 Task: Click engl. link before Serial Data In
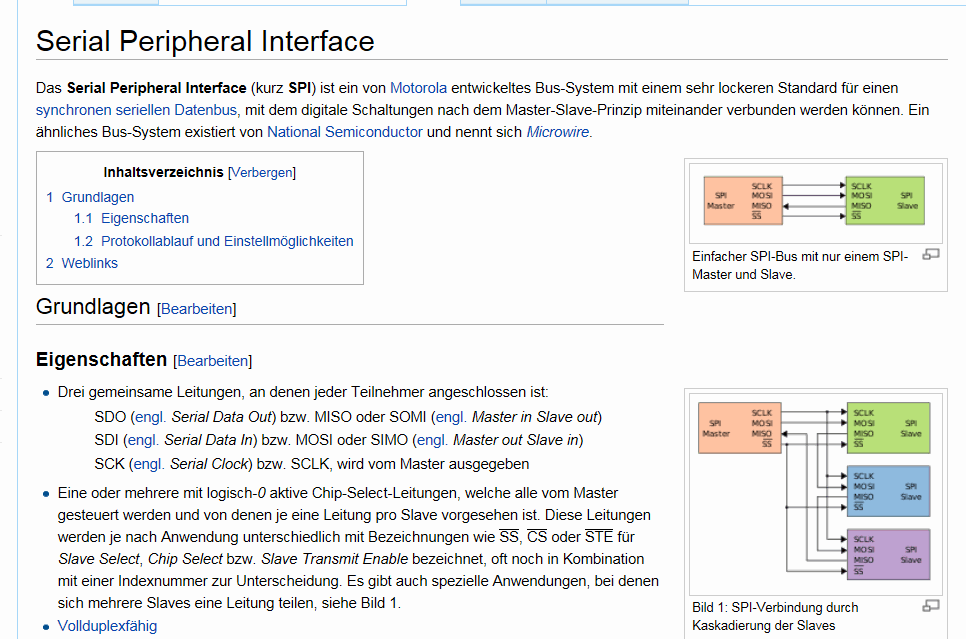pyautogui.click(x=144, y=440)
